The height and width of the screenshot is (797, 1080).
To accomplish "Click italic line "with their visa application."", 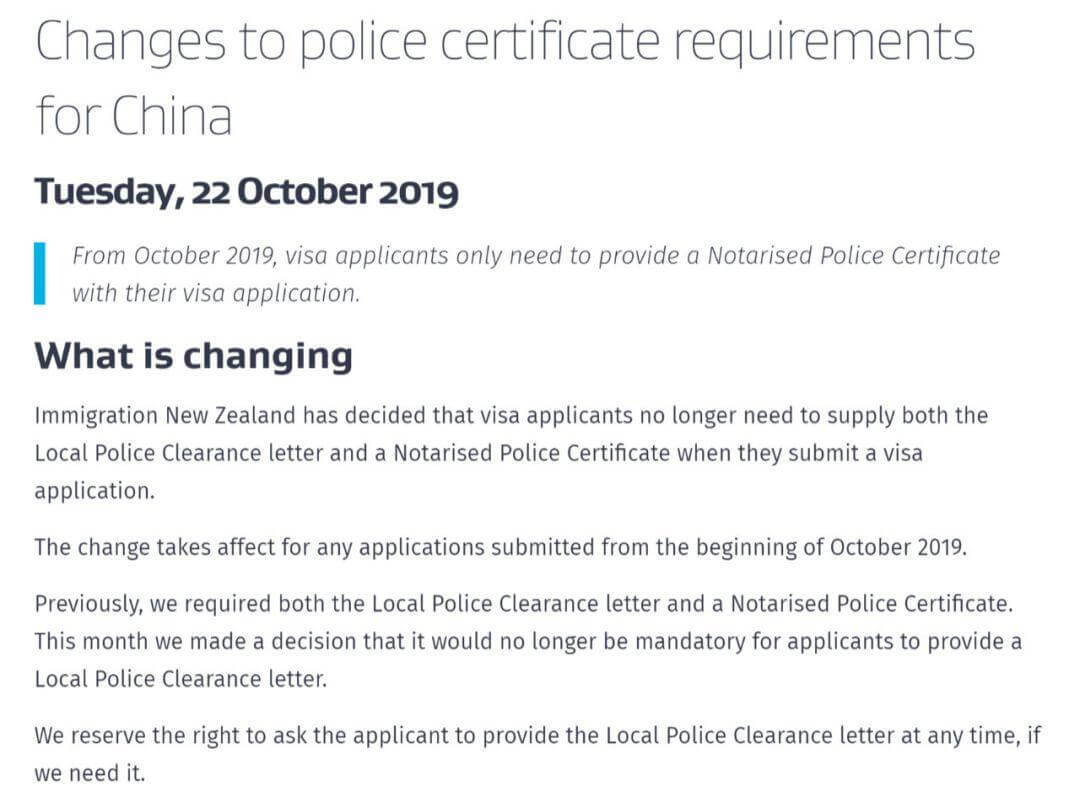I will click(x=215, y=294).
